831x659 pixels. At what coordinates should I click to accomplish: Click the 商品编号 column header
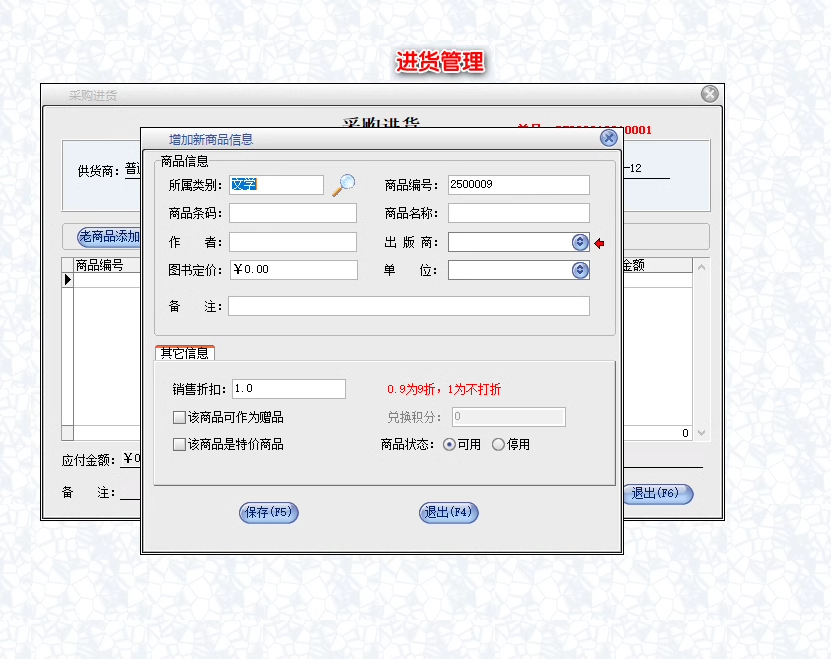(x=106, y=265)
